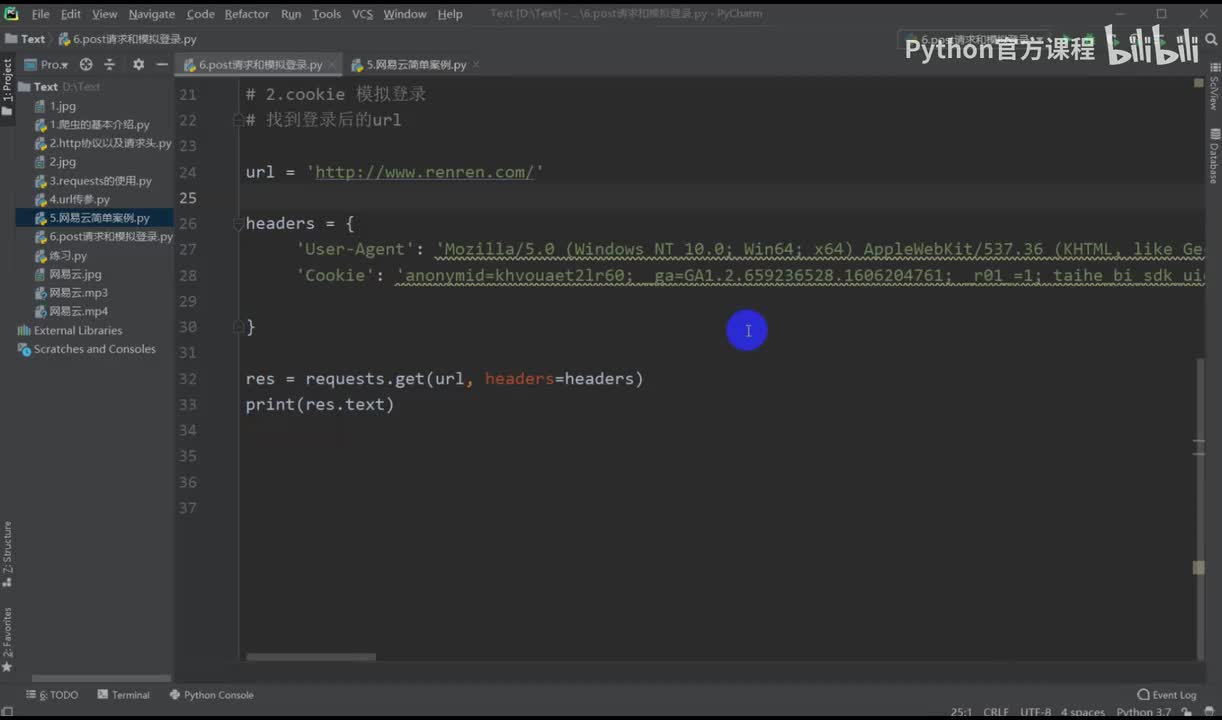Open the Project view dropdown selector

(47, 64)
